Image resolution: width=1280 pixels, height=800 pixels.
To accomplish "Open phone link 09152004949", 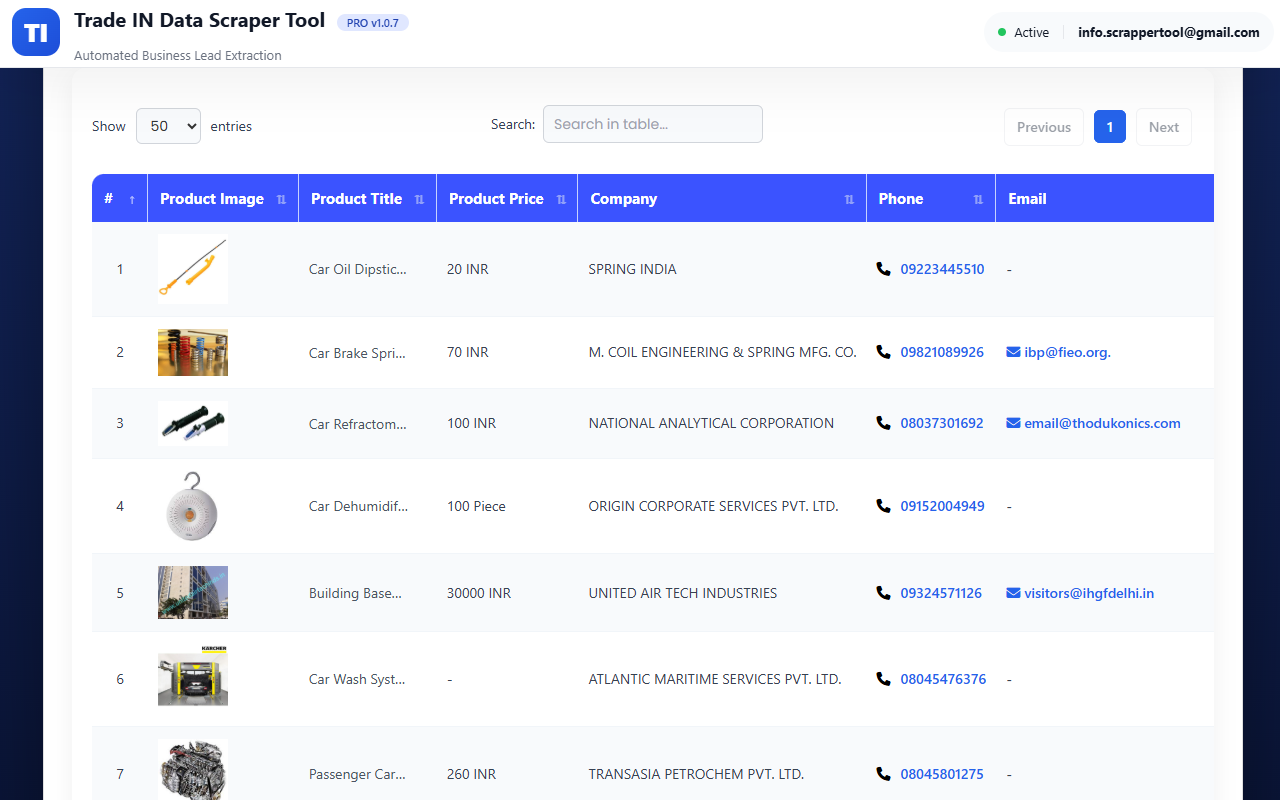I will click(x=942, y=506).
